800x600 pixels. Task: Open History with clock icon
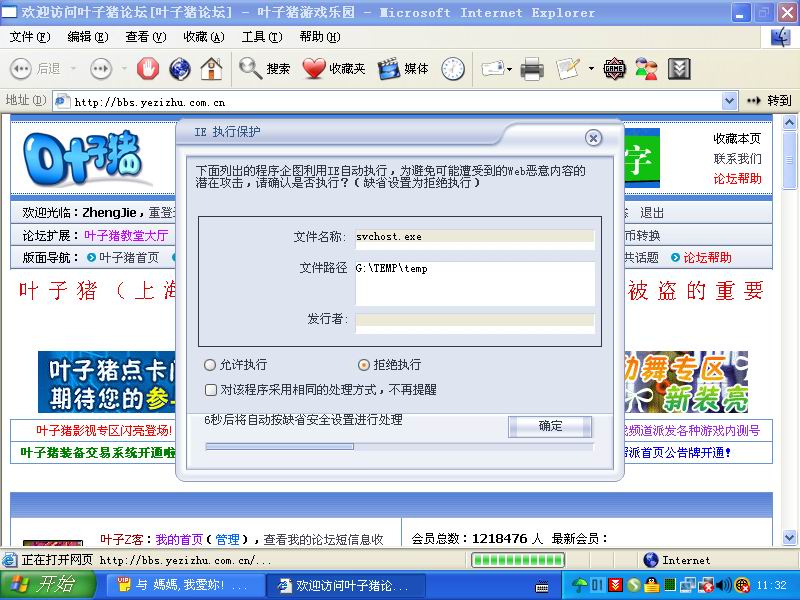point(453,68)
